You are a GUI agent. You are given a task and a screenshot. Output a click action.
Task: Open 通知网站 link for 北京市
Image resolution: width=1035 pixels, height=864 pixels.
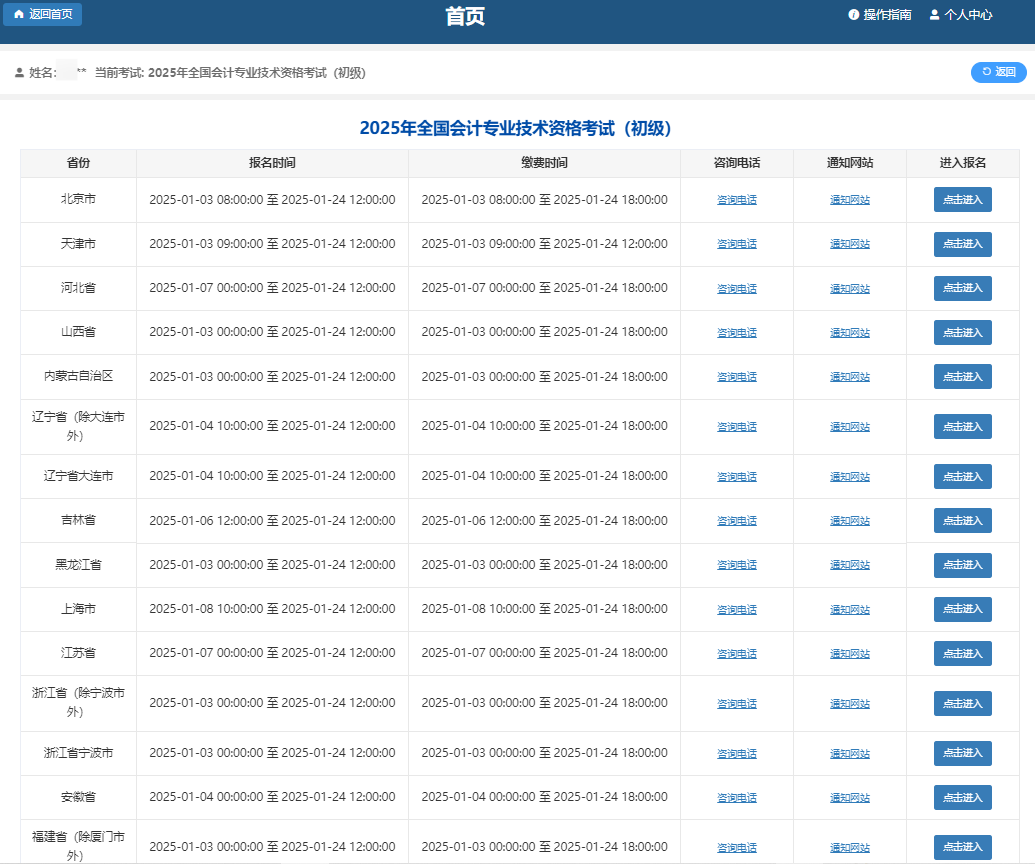click(850, 200)
